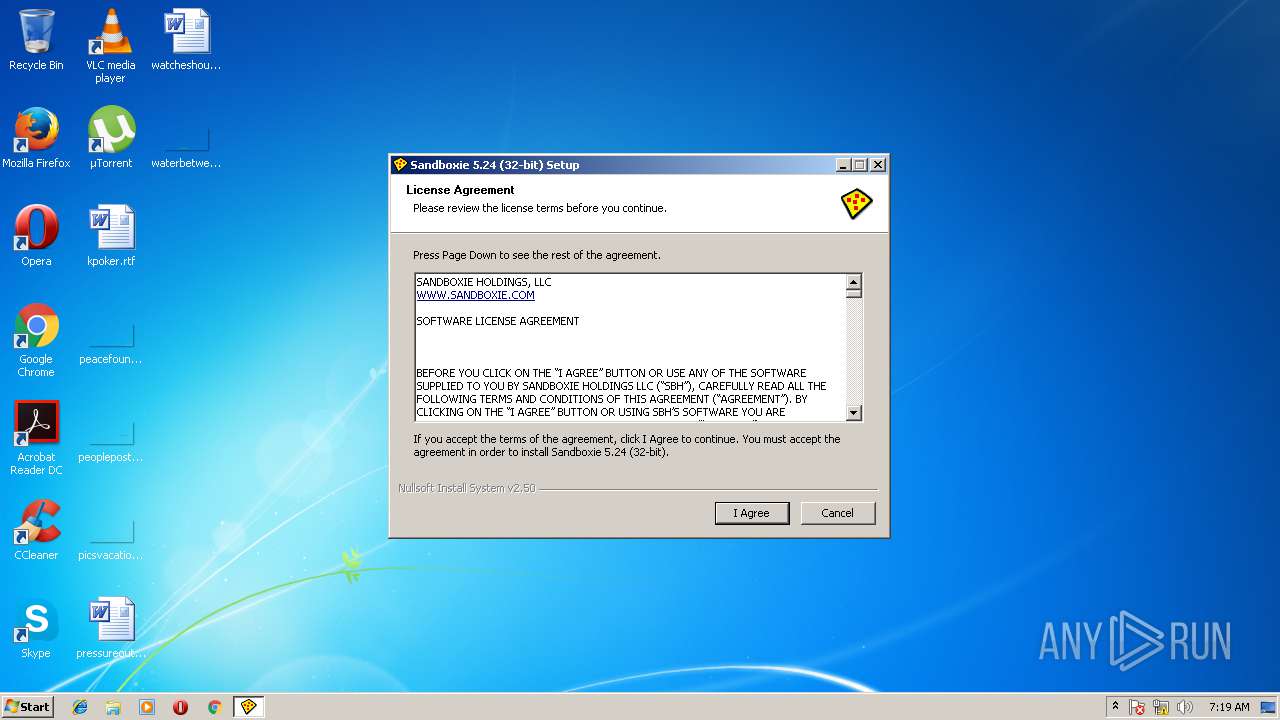Open the Action Center flag tray icon
The image size is (1280, 720).
coord(1137,707)
